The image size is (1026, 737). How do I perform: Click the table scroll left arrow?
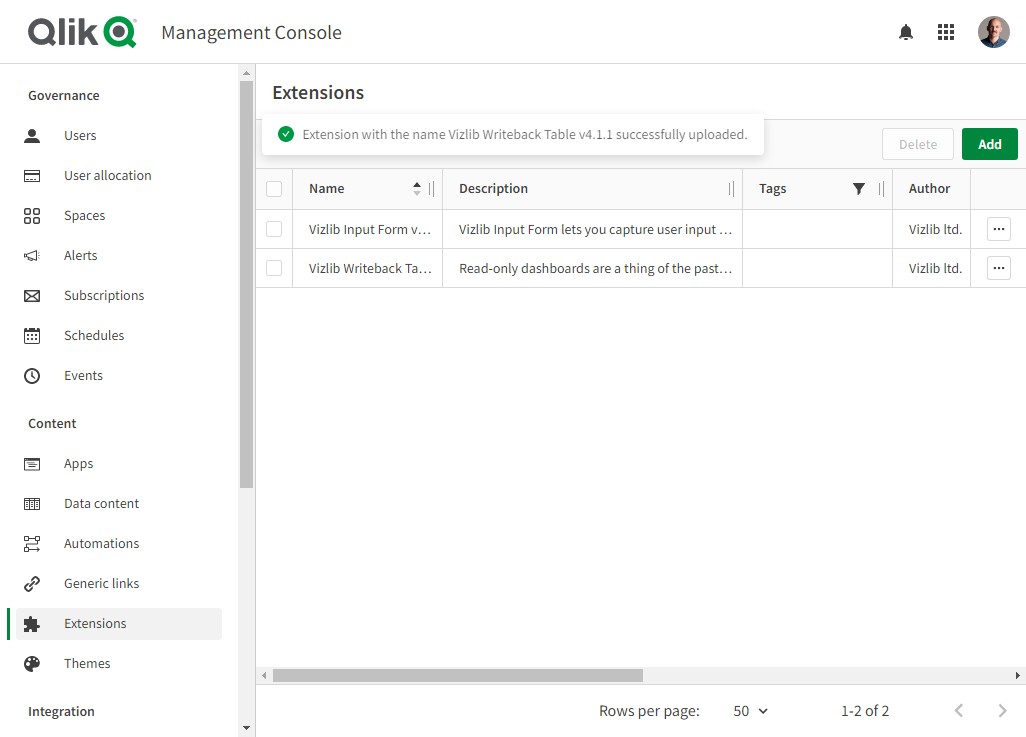click(x=264, y=675)
